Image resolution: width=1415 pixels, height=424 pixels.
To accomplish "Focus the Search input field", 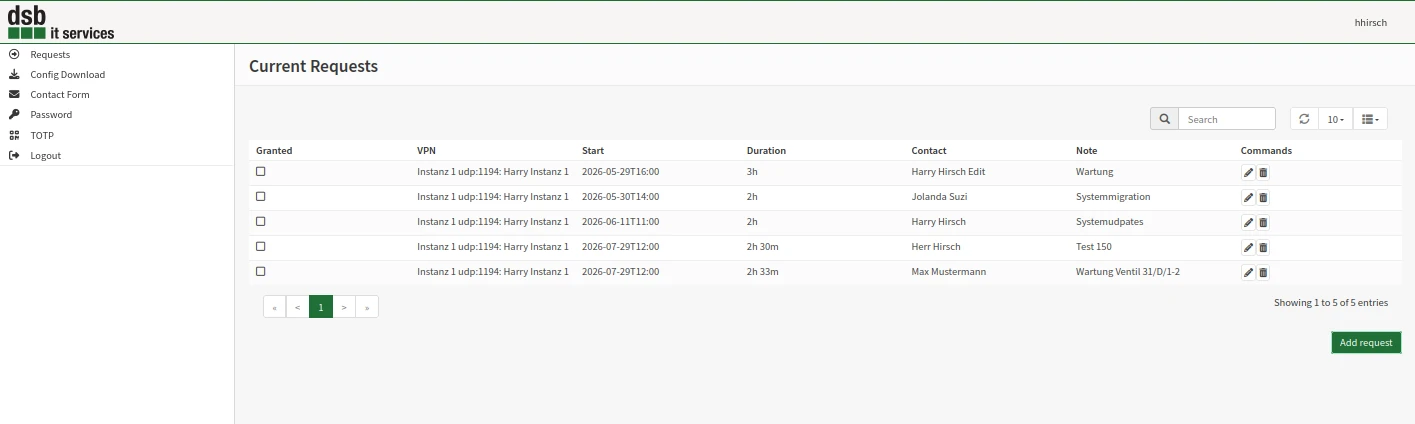I will 1227,119.
